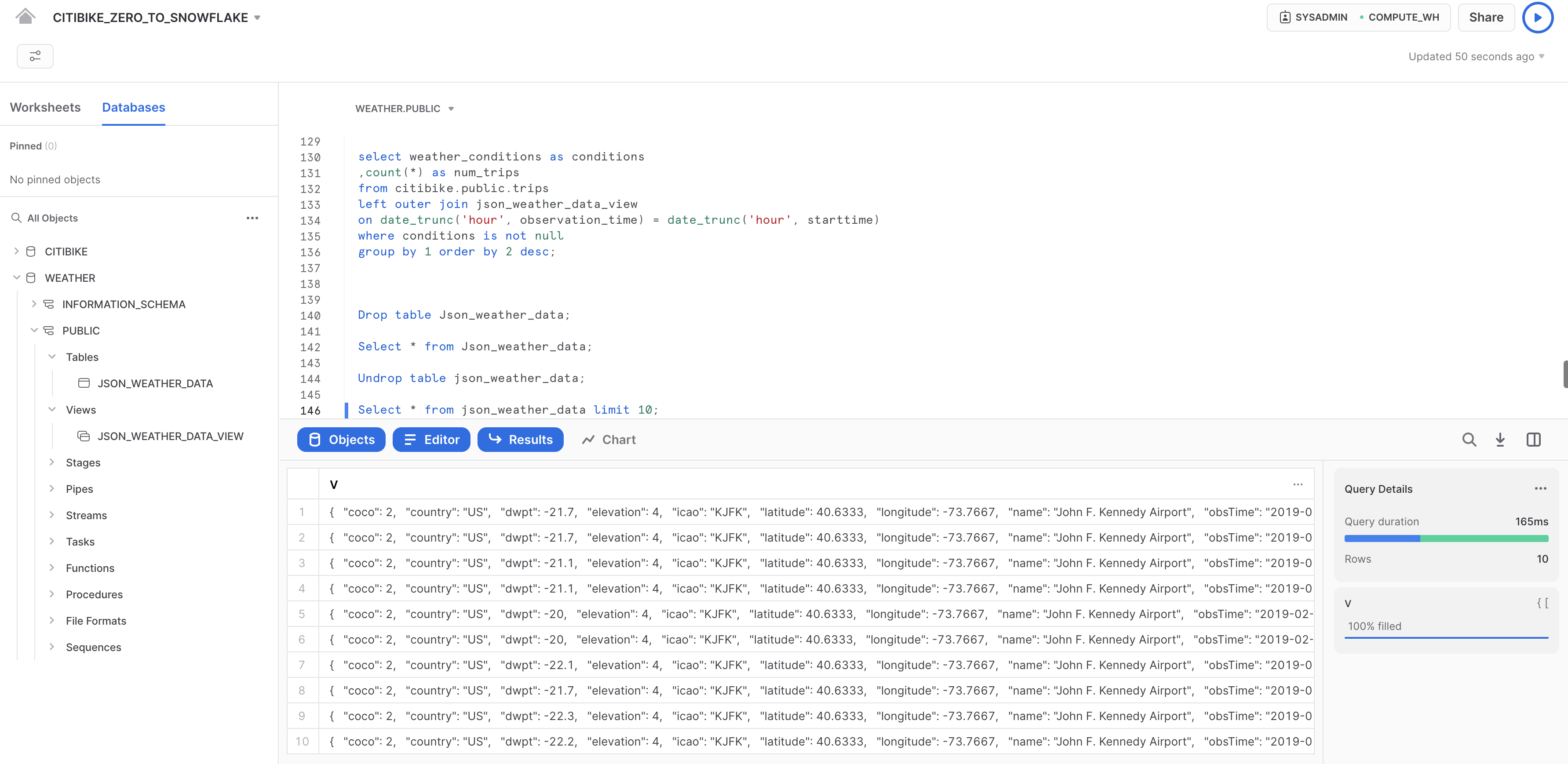Click the search results magnifier icon
This screenshot has width=1568, height=764.
(1469, 440)
